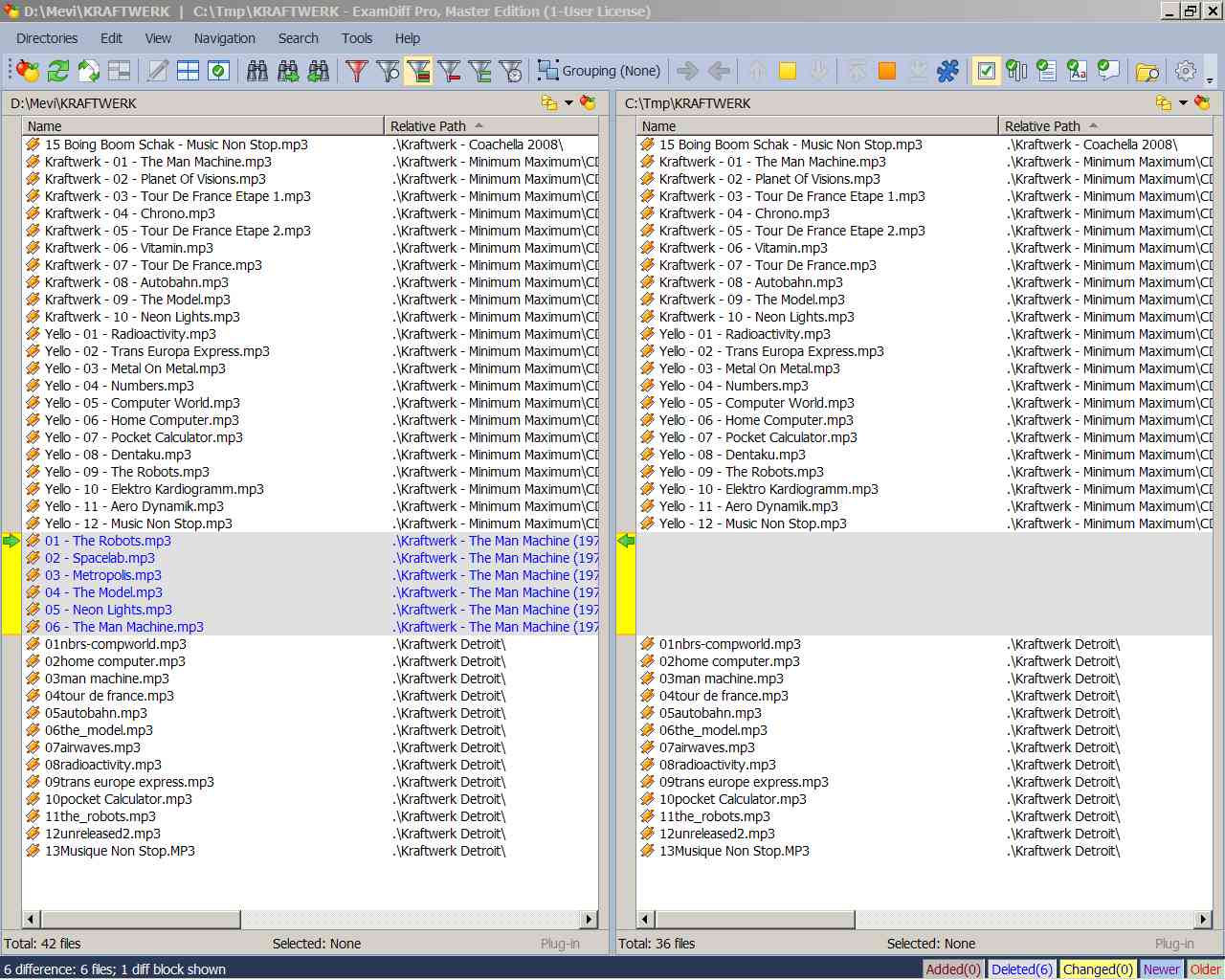This screenshot has width=1225, height=980.
Task: Click the blue puzzle plug-in icon
Action: coord(948,71)
